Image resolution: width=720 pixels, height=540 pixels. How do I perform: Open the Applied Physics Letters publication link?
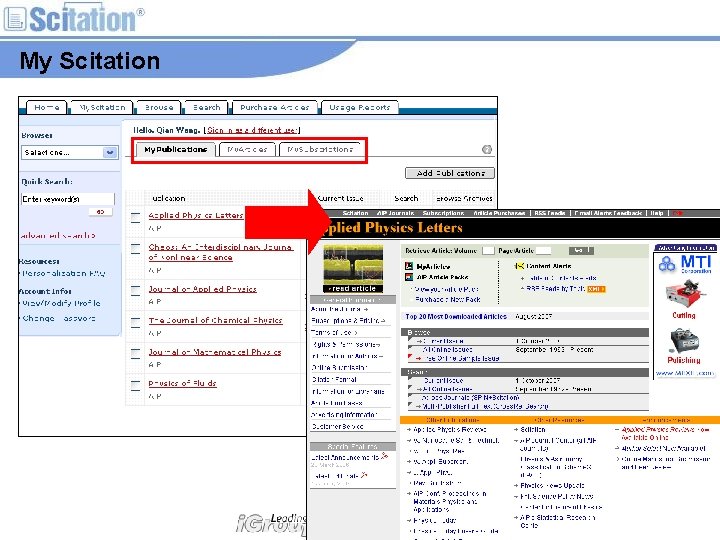(x=196, y=215)
